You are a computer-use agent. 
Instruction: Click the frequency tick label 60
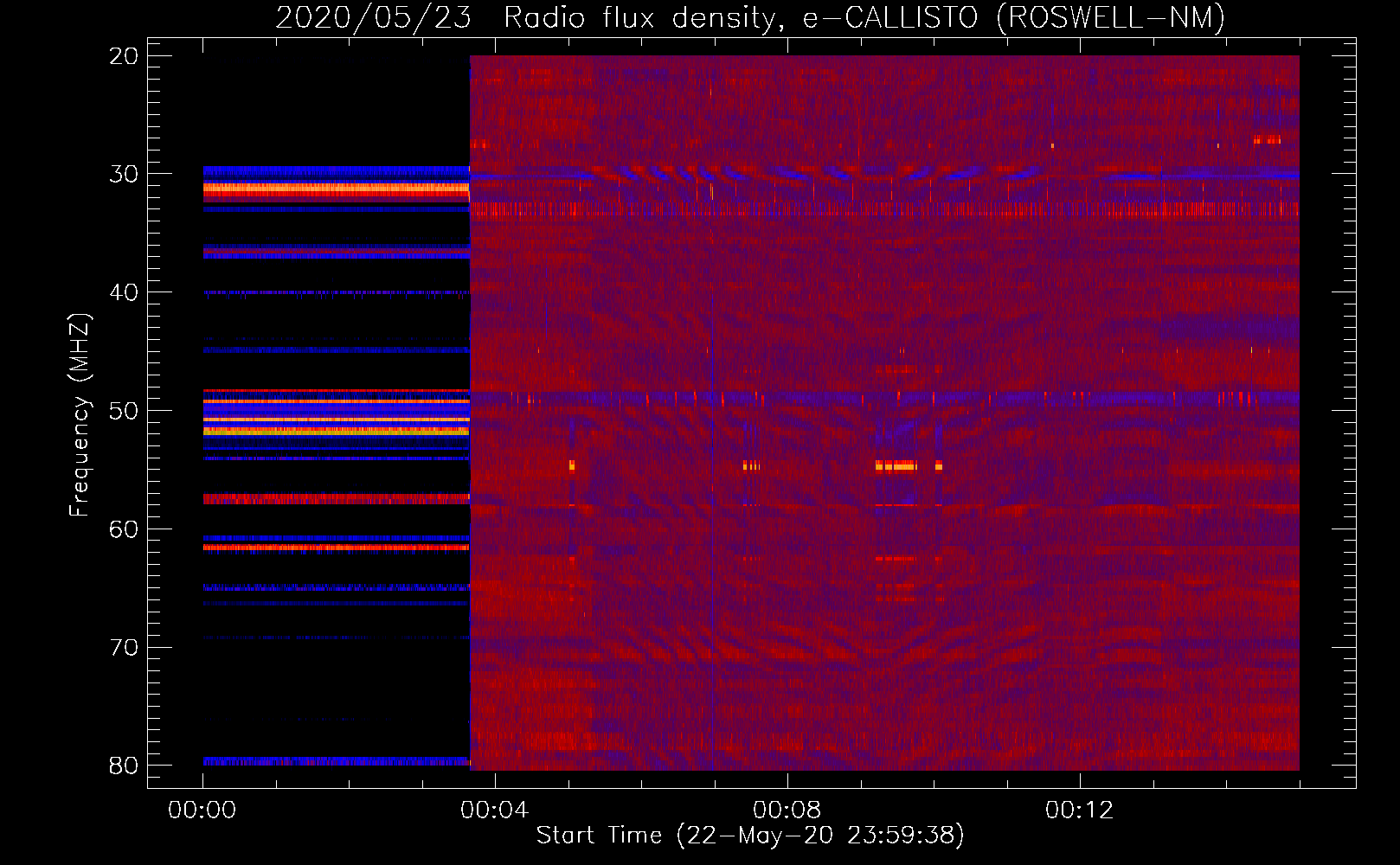click(124, 529)
